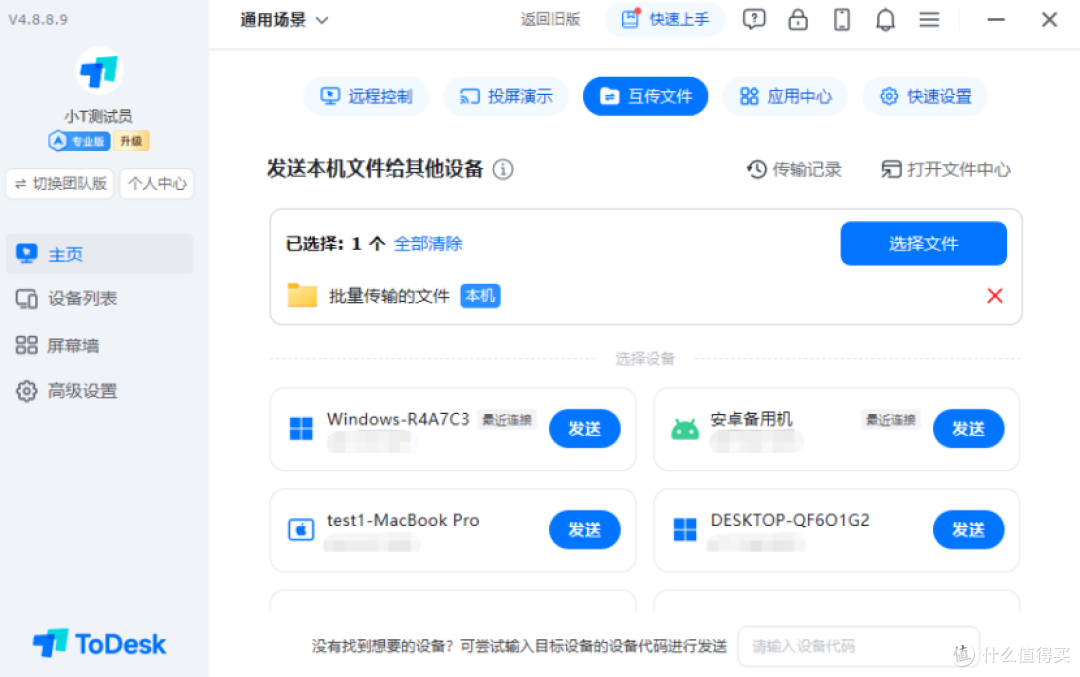
Task: Click the lock icon in title bar
Action: 798,19
